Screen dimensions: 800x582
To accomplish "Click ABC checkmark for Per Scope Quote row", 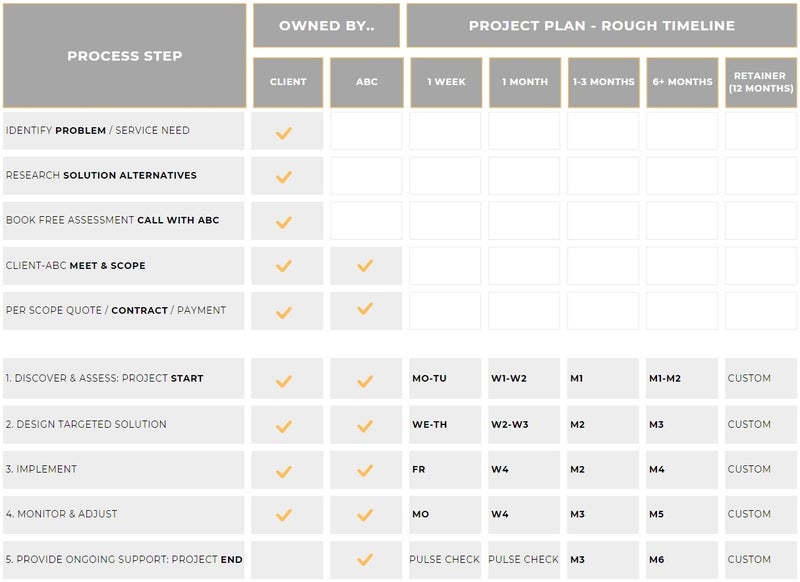I will click(x=365, y=310).
